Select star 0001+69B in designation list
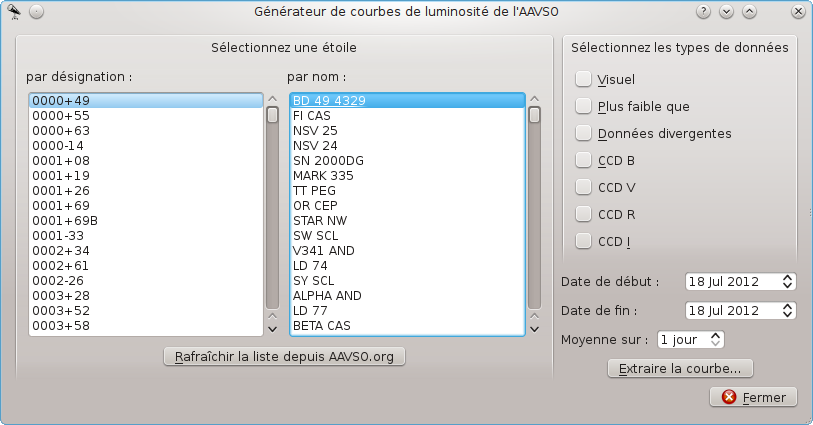 66,220
